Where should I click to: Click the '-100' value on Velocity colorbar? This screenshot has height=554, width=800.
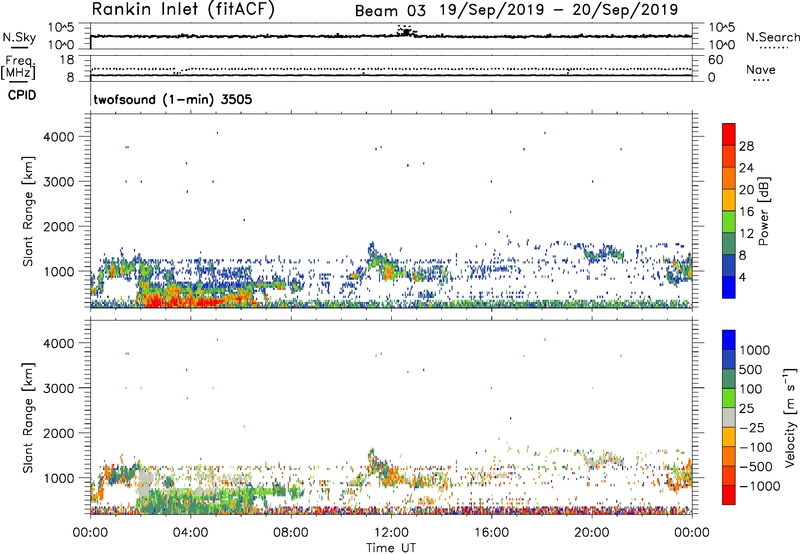click(x=756, y=447)
